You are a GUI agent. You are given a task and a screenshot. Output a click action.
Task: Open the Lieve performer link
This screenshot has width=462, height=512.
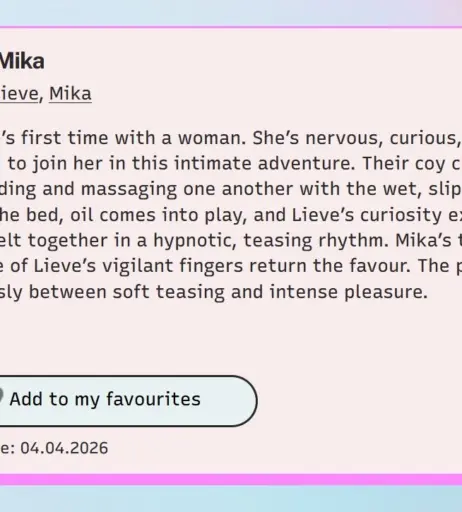(19, 94)
